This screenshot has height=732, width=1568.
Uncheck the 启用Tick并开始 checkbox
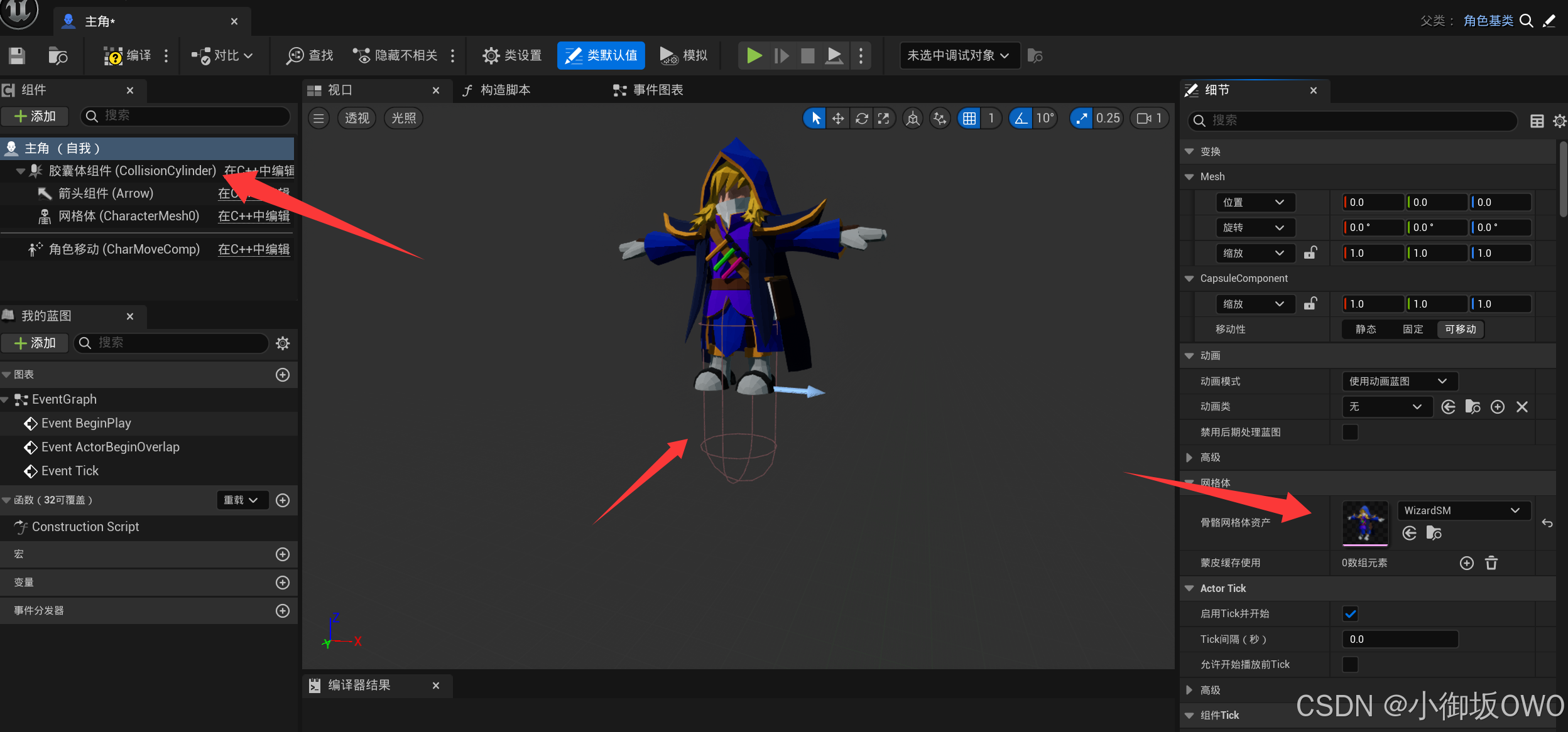coord(1350,614)
